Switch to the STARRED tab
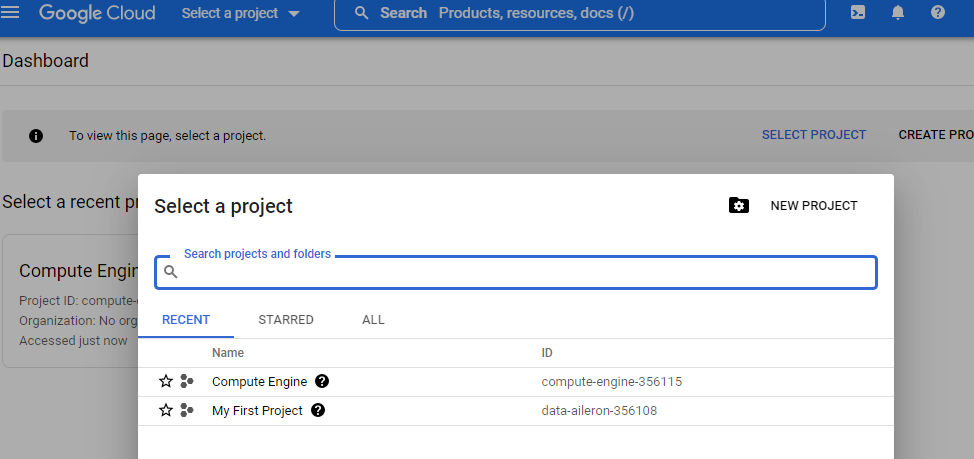 click(286, 320)
